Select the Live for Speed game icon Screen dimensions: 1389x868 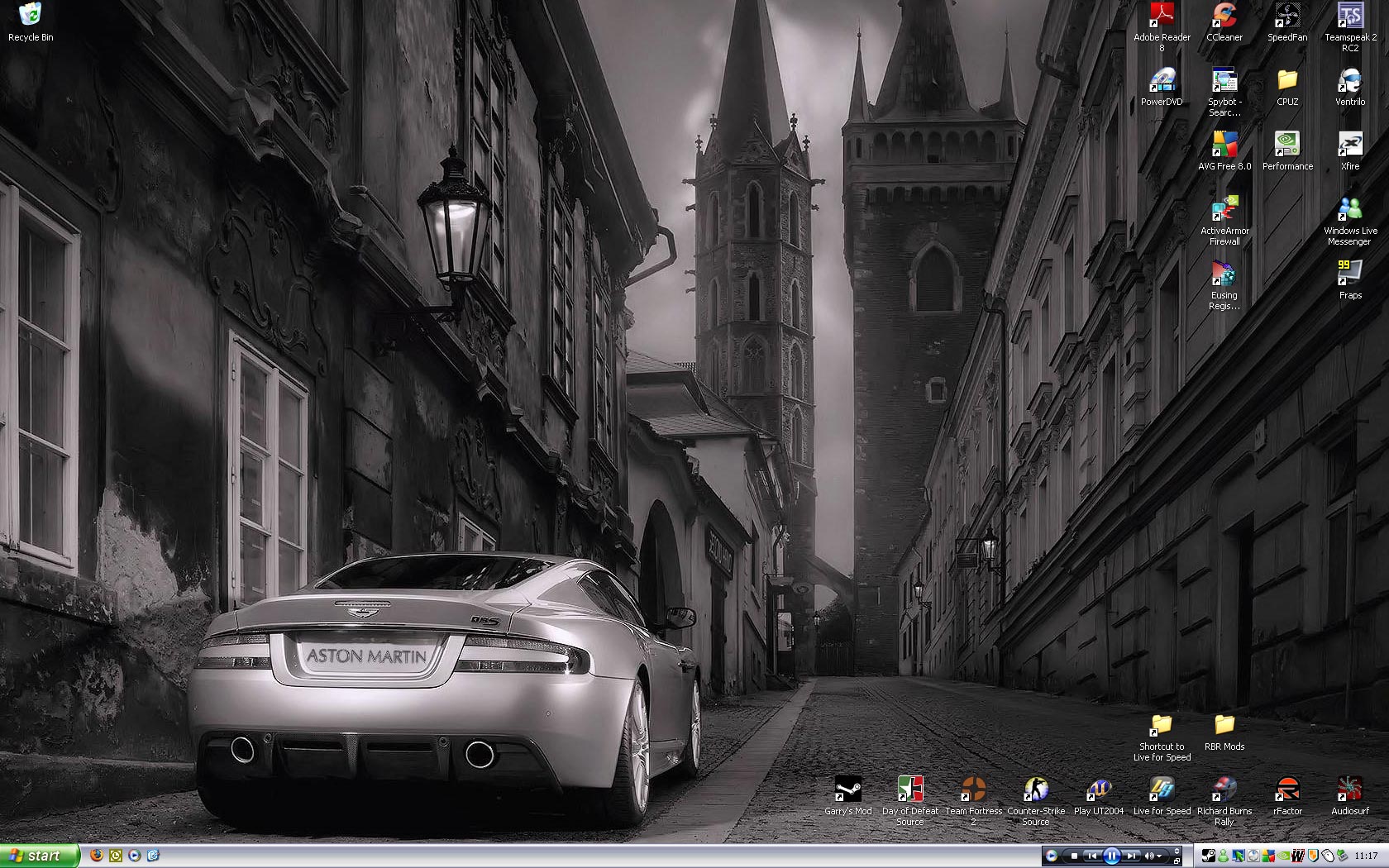coord(1162,796)
